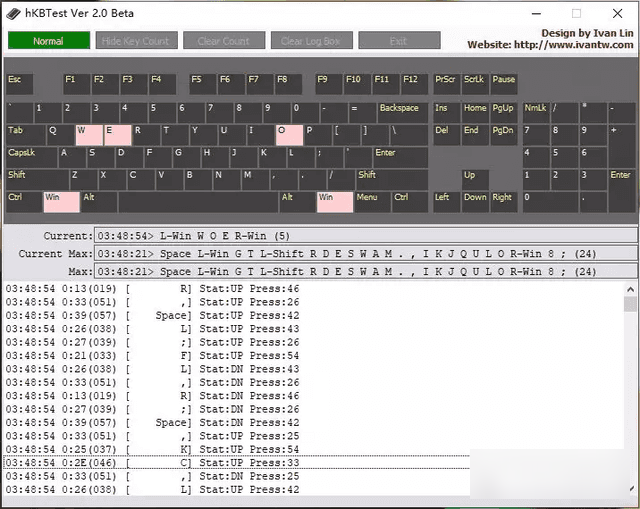Click the Tab key tile
This screenshot has height=509, width=640.
(x=26, y=135)
